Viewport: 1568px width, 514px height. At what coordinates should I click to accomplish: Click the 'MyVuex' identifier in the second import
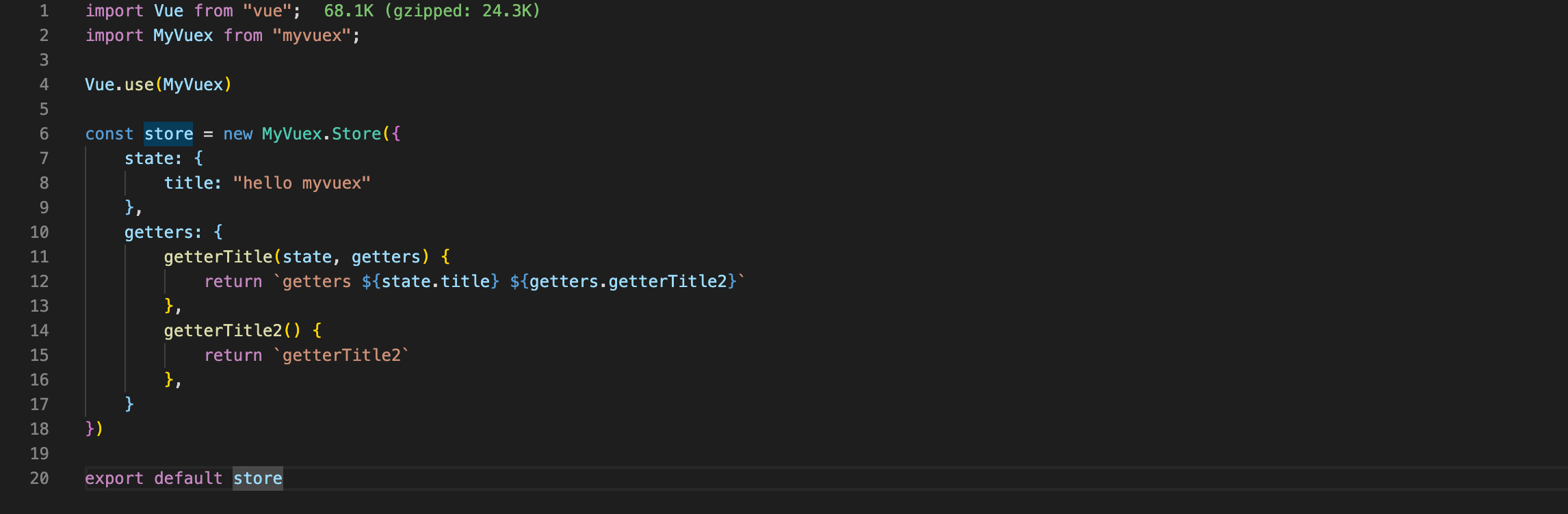pos(183,36)
